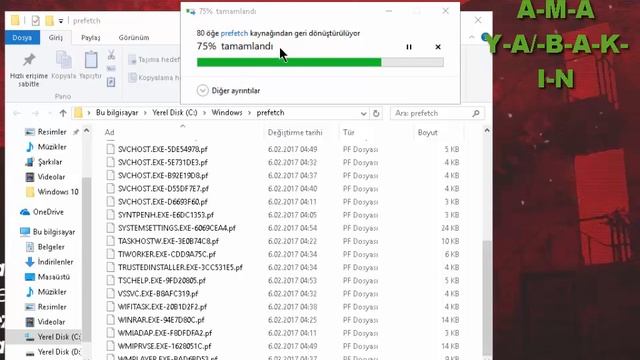
Task: Navigate forward with the forward arrow
Action: coord(36,113)
